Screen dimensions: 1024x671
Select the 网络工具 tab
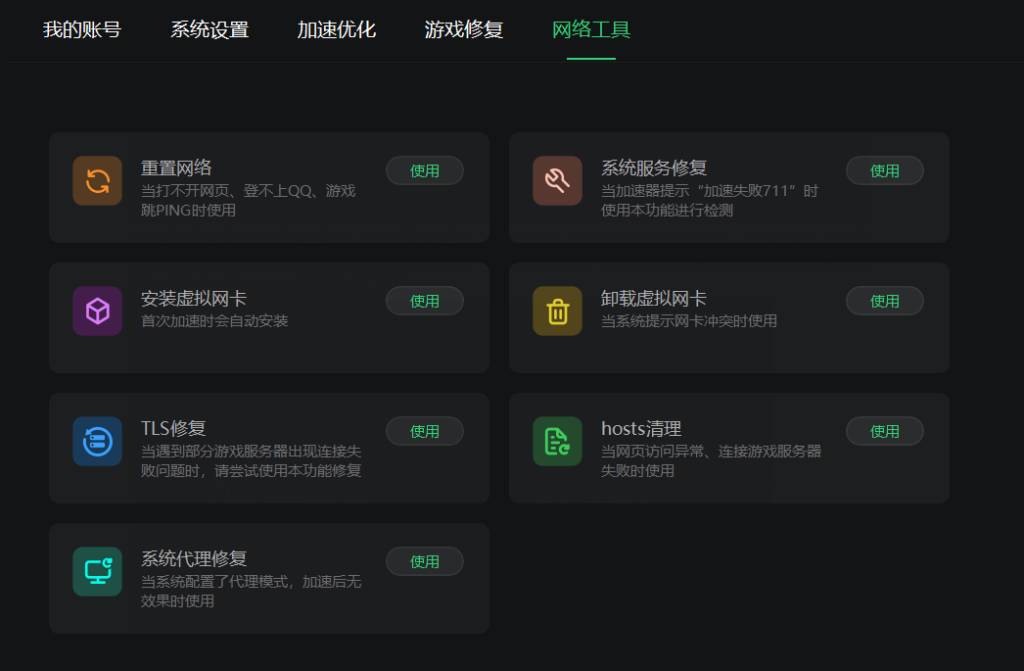pos(591,29)
